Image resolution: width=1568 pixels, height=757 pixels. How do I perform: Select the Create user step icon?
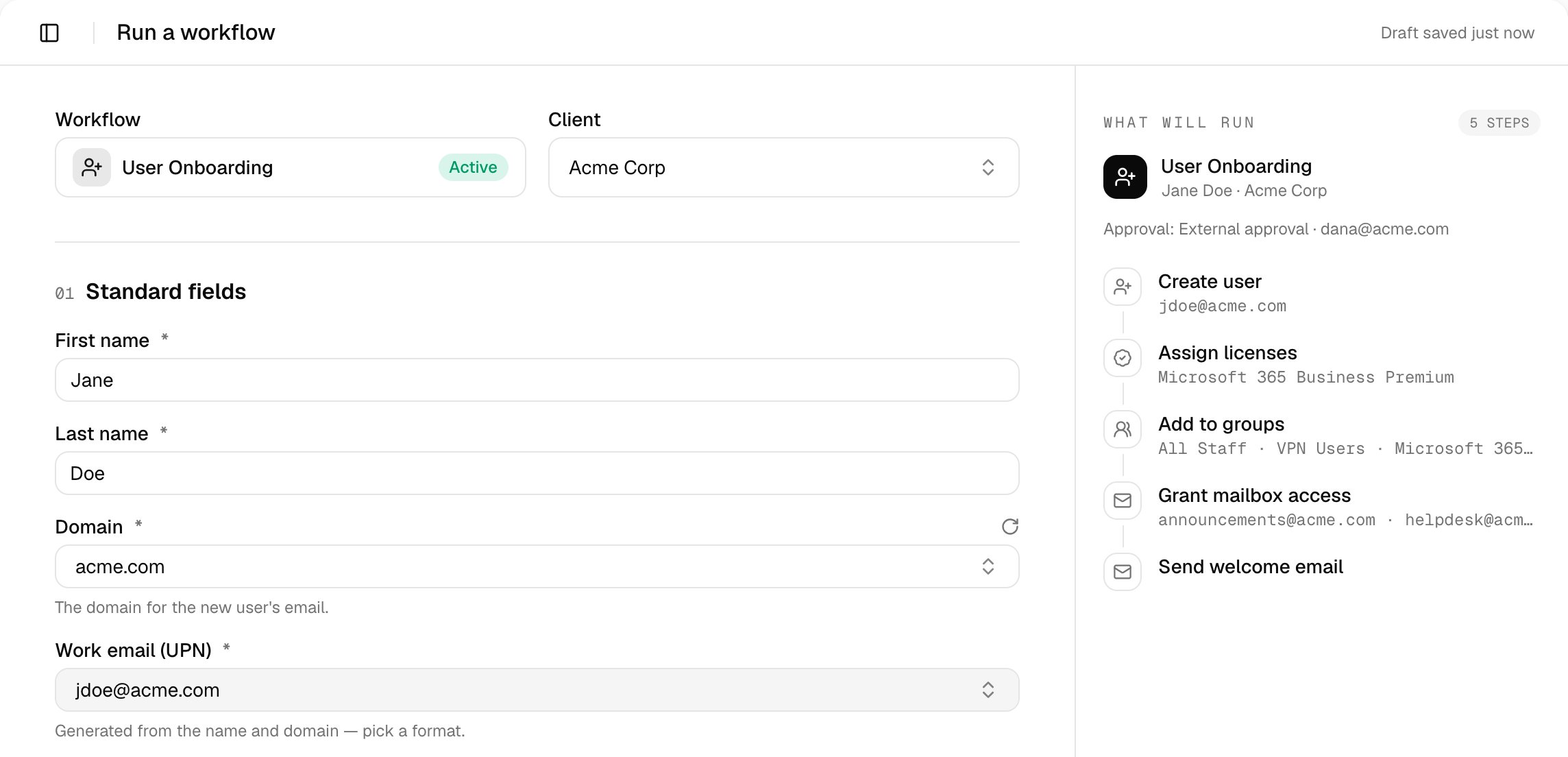[x=1123, y=287]
